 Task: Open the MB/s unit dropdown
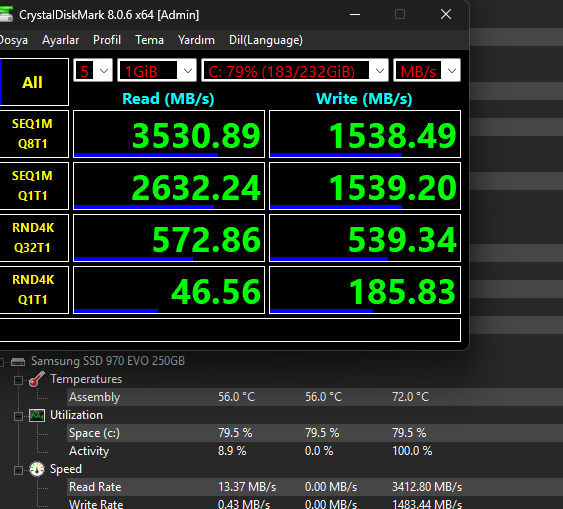(x=427, y=70)
